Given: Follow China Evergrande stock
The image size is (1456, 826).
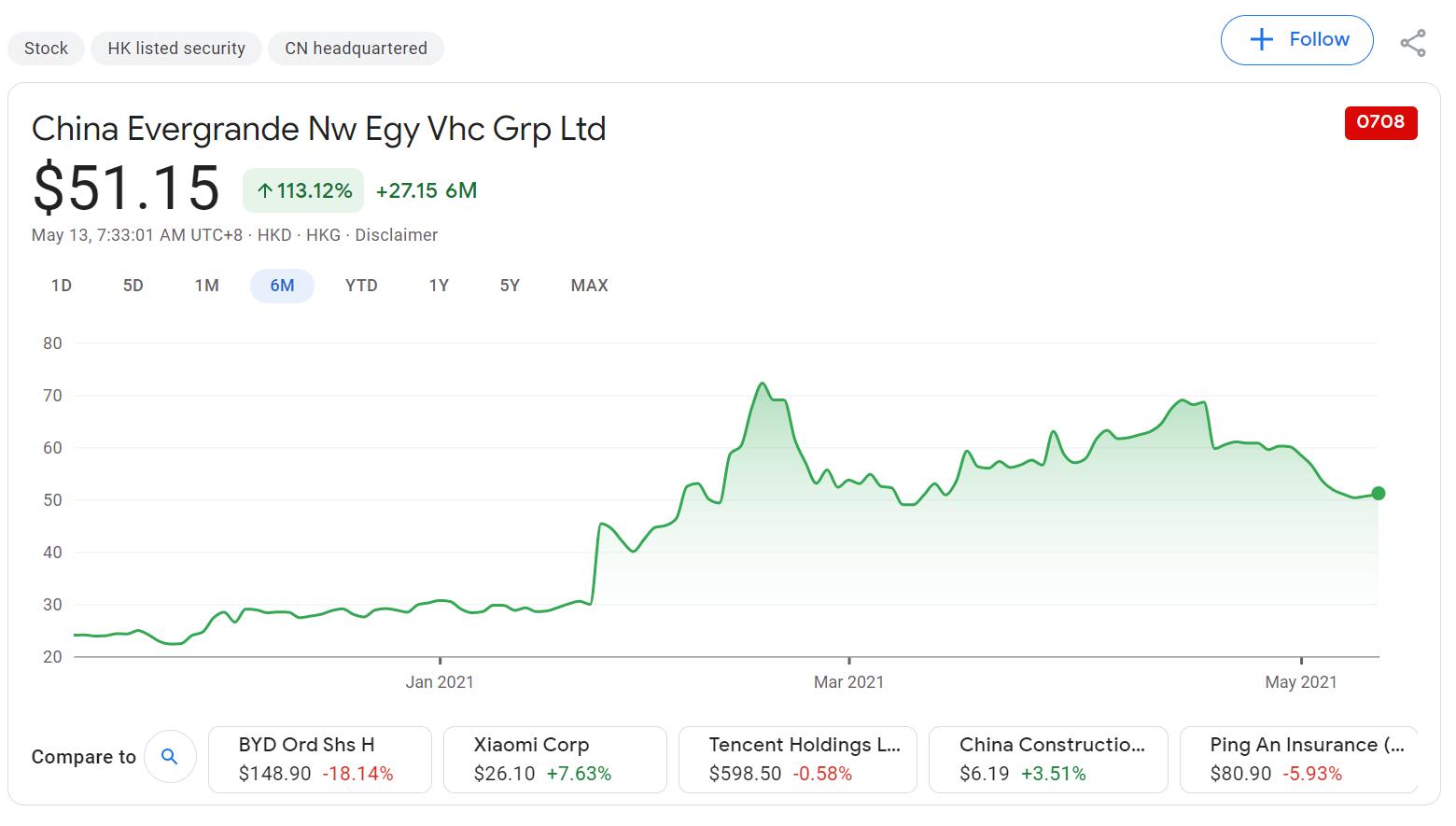Looking at the screenshot, I should point(1297,40).
